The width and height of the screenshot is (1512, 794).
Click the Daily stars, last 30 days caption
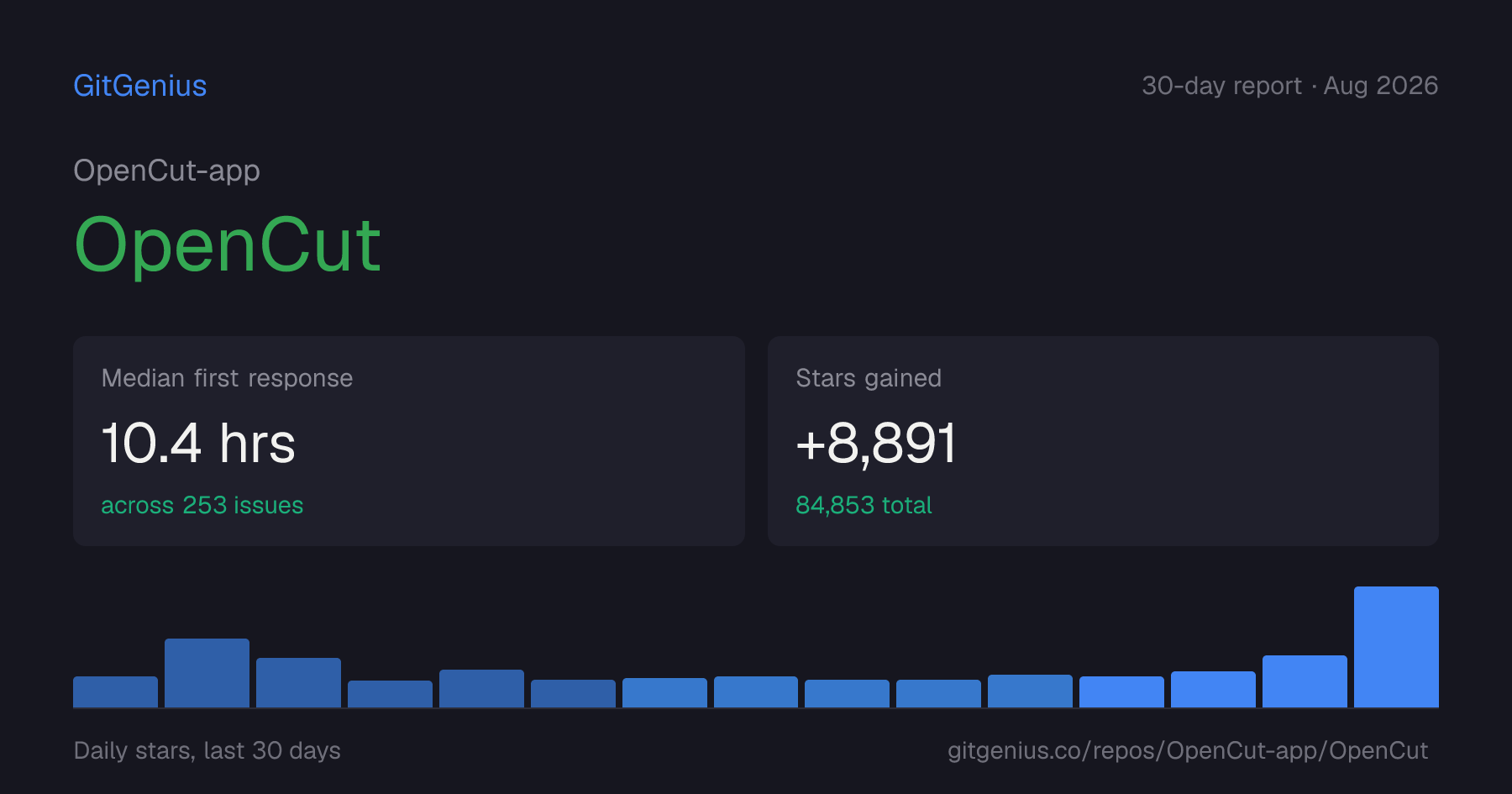pos(207,750)
